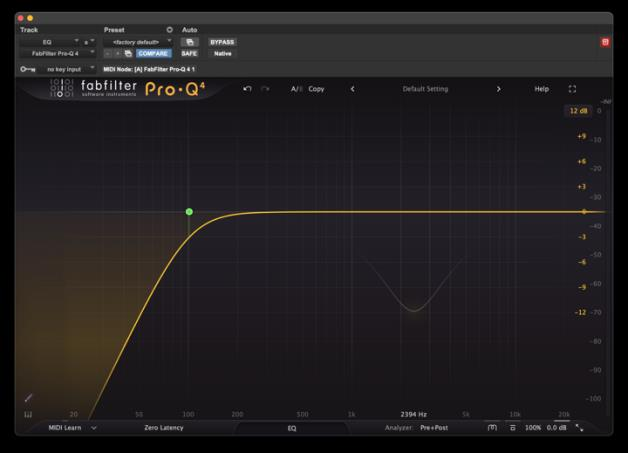This screenshot has width=628, height=453.
Task: Click the 2394 Hz frequency readout
Action: 414,414
